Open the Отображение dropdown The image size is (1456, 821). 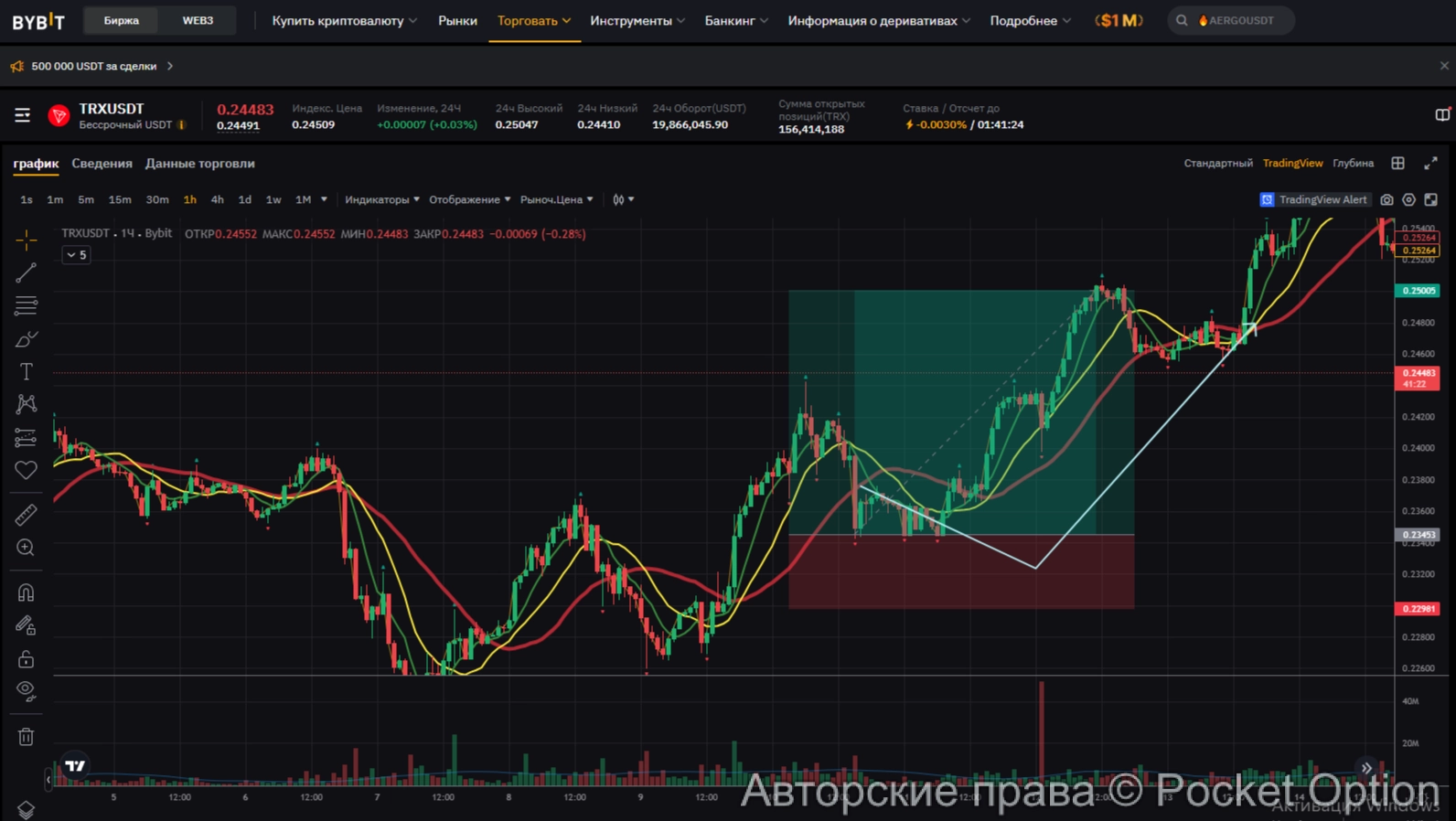point(469,199)
